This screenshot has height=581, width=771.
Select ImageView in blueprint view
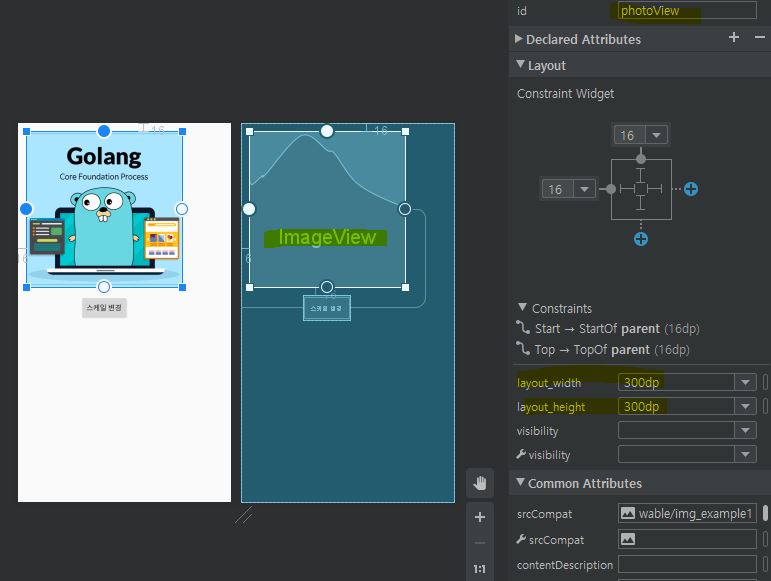327,209
